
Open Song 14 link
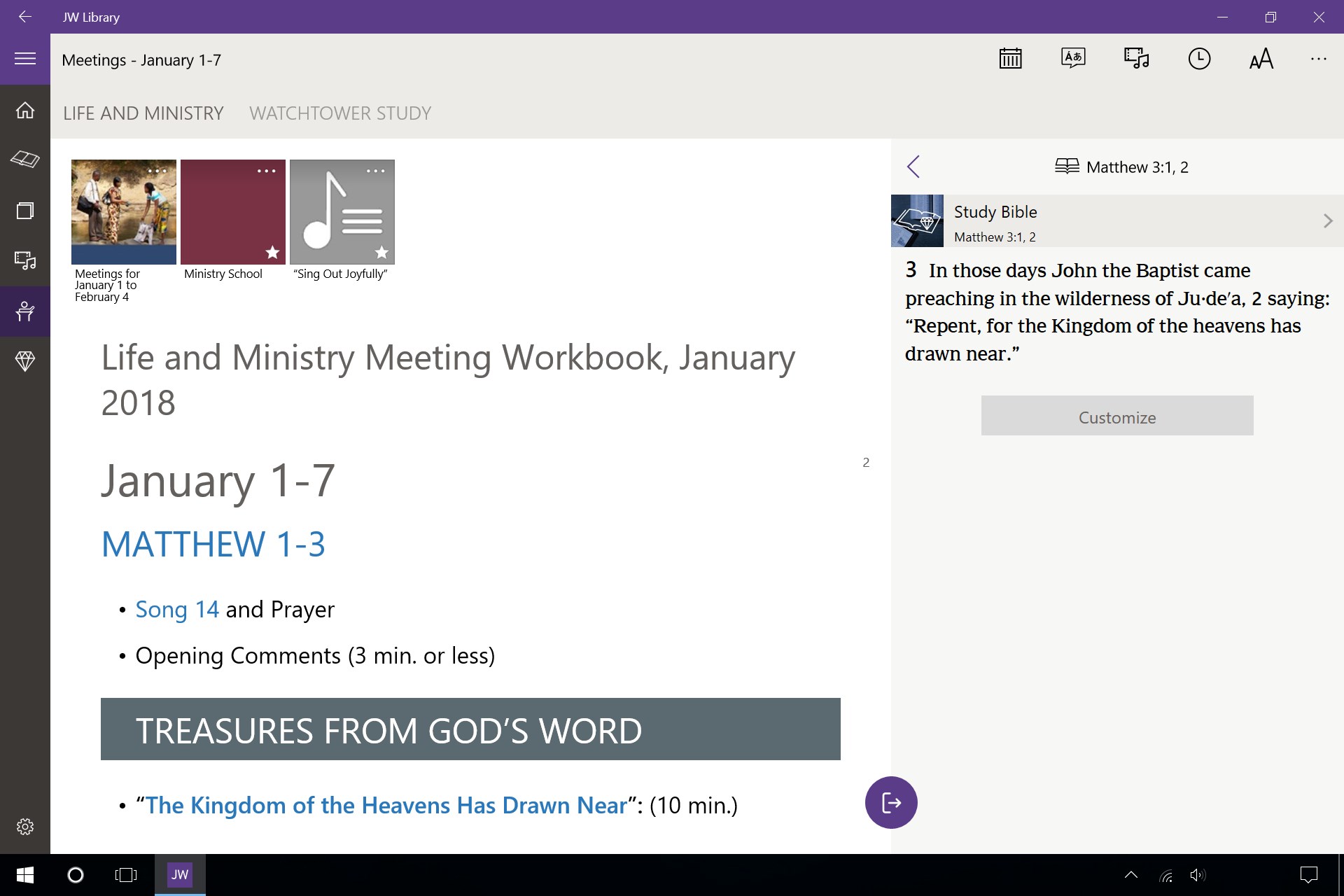pyautogui.click(x=177, y=610)
